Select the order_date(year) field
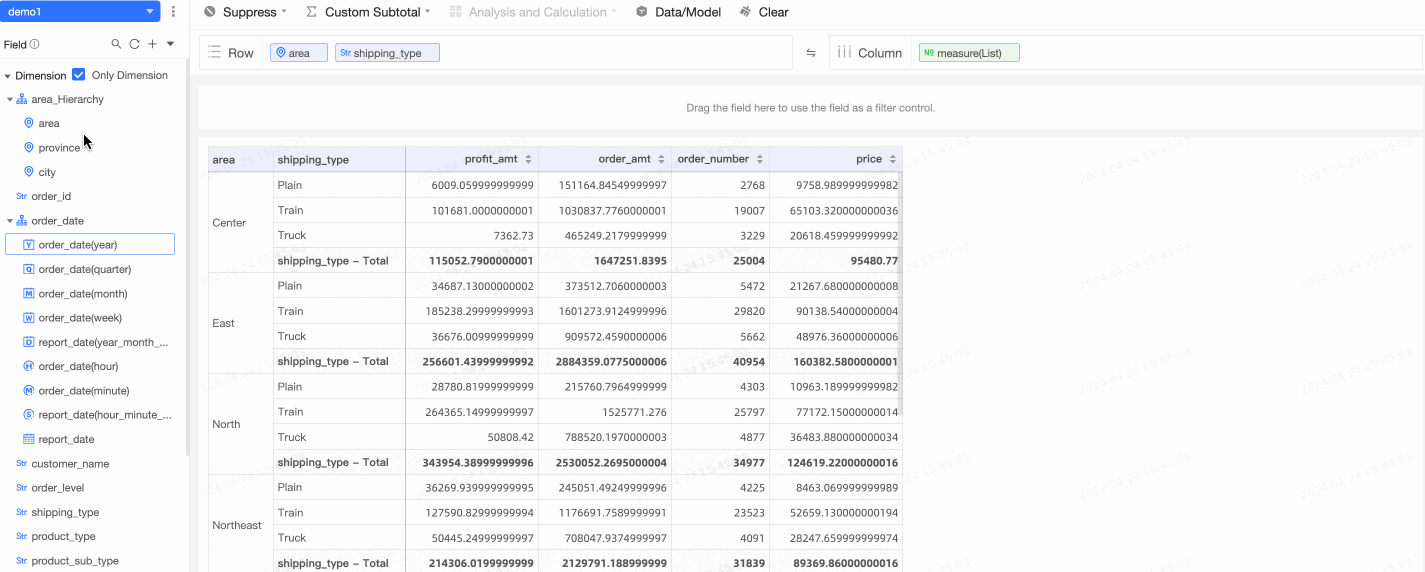Viewport: 1425px width, 572px height. tap(90, 245)
